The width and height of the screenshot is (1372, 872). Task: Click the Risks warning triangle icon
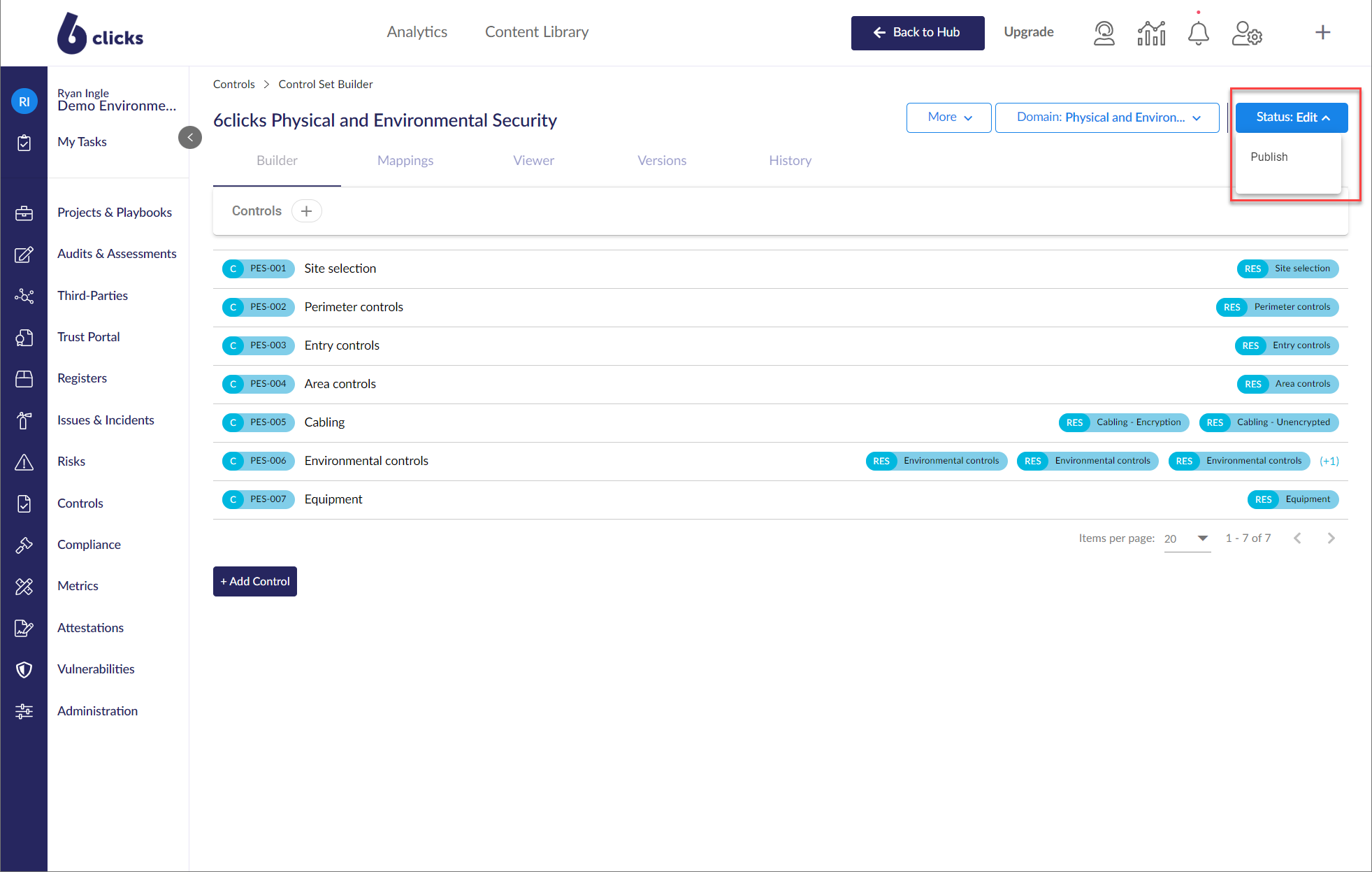24,462
